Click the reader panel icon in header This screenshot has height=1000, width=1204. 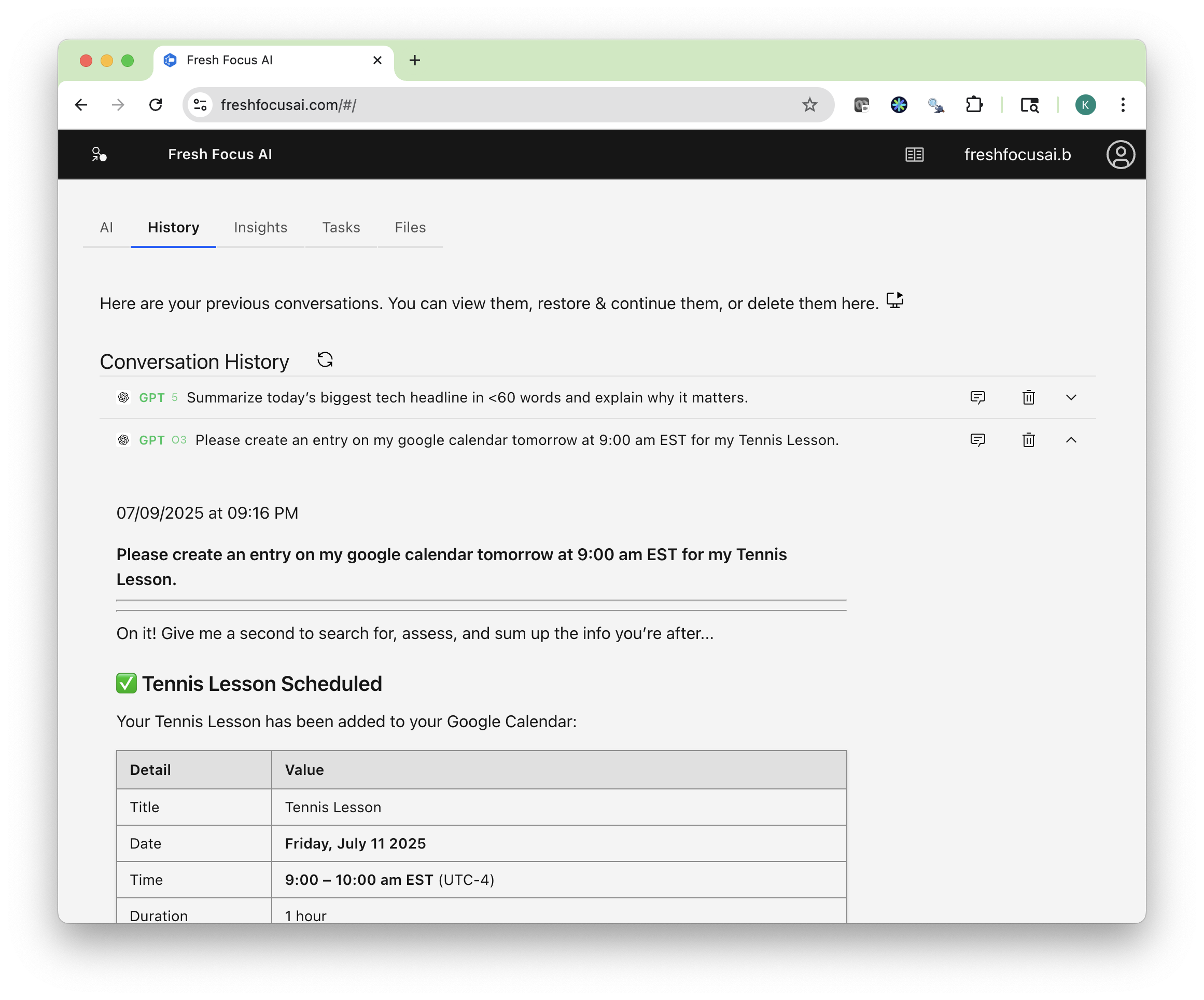pos(914,155)
